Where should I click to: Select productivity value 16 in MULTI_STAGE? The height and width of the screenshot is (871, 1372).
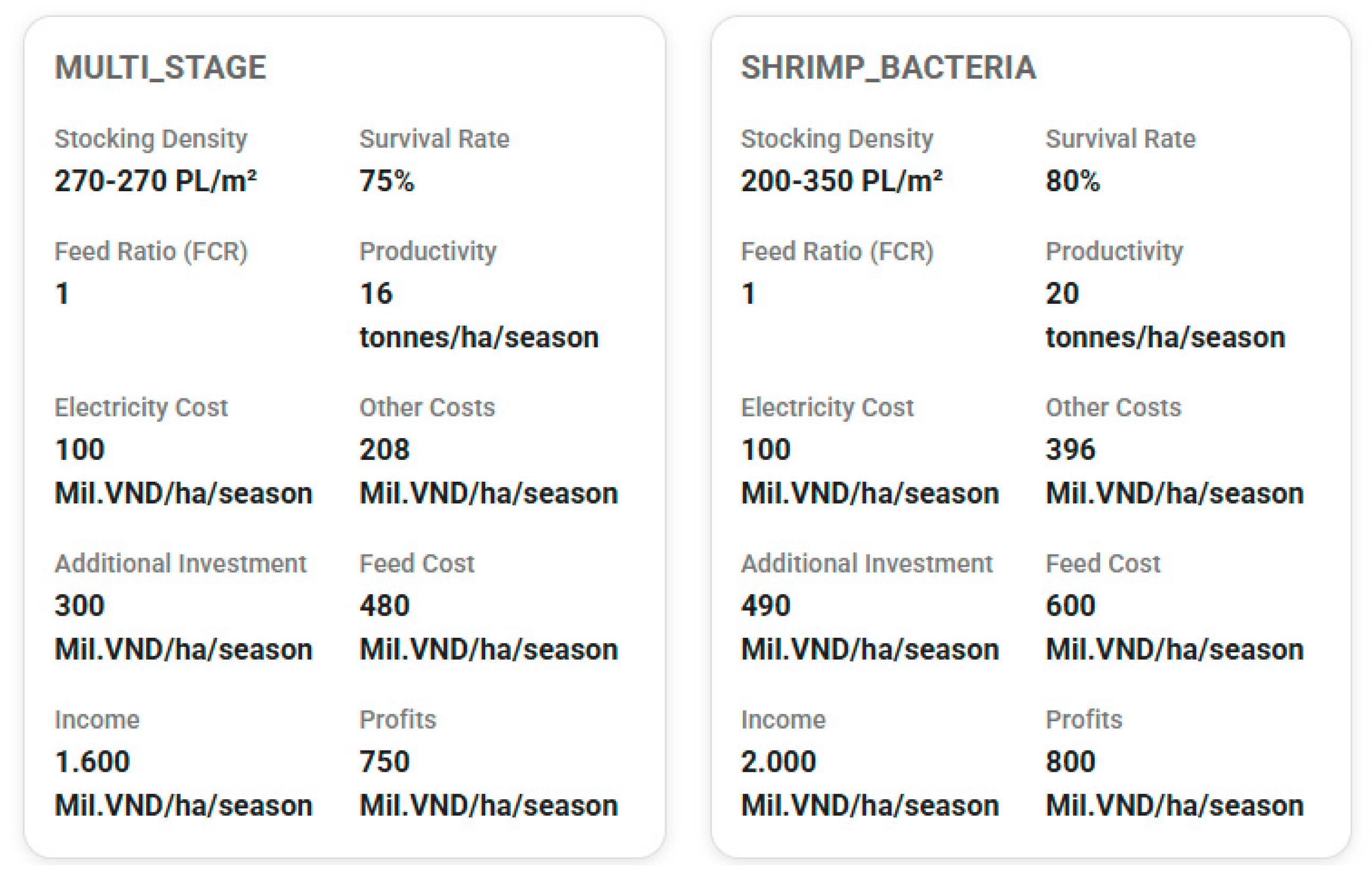coord(376,294)
